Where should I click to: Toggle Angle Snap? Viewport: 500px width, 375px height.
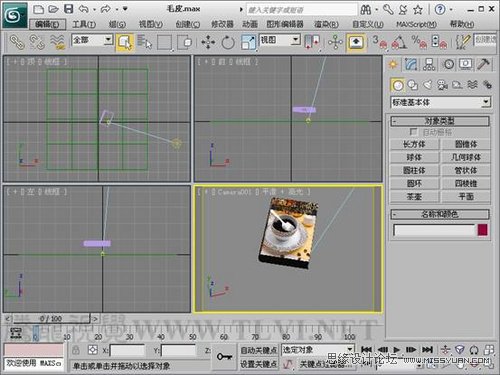pyautogui.click(x=399, y=42)
